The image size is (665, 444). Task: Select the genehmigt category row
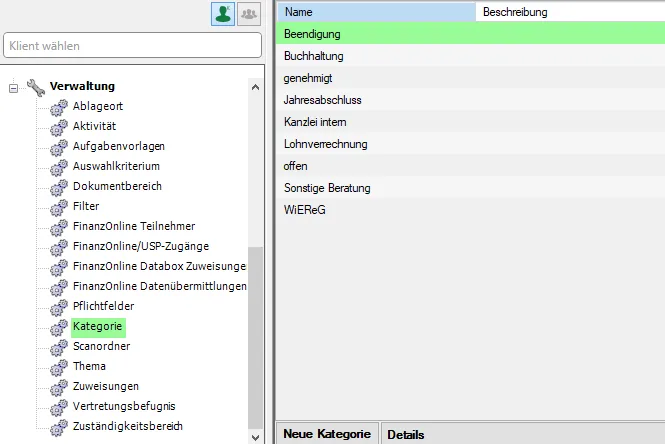coord(470,78)
